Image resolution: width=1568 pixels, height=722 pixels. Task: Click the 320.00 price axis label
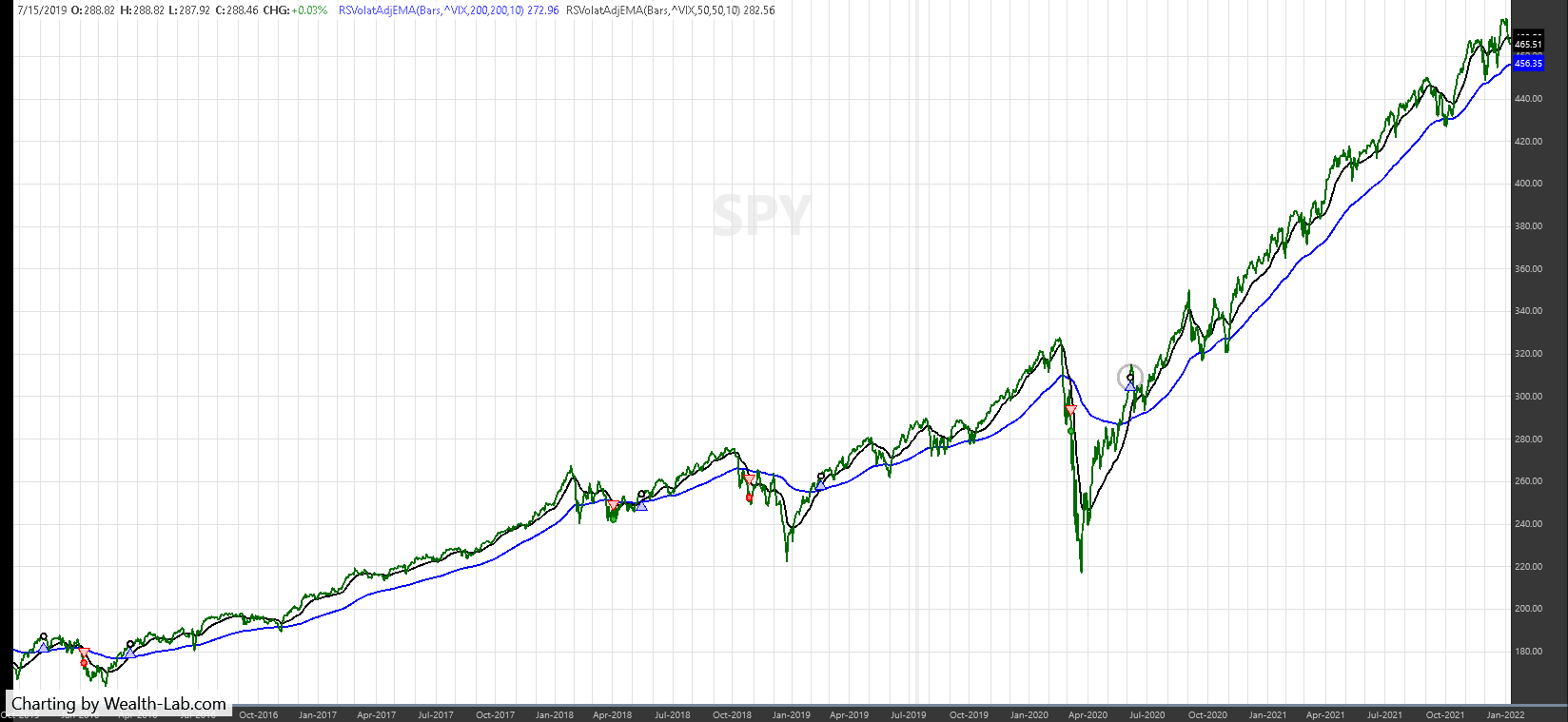tap(1528, 354)
